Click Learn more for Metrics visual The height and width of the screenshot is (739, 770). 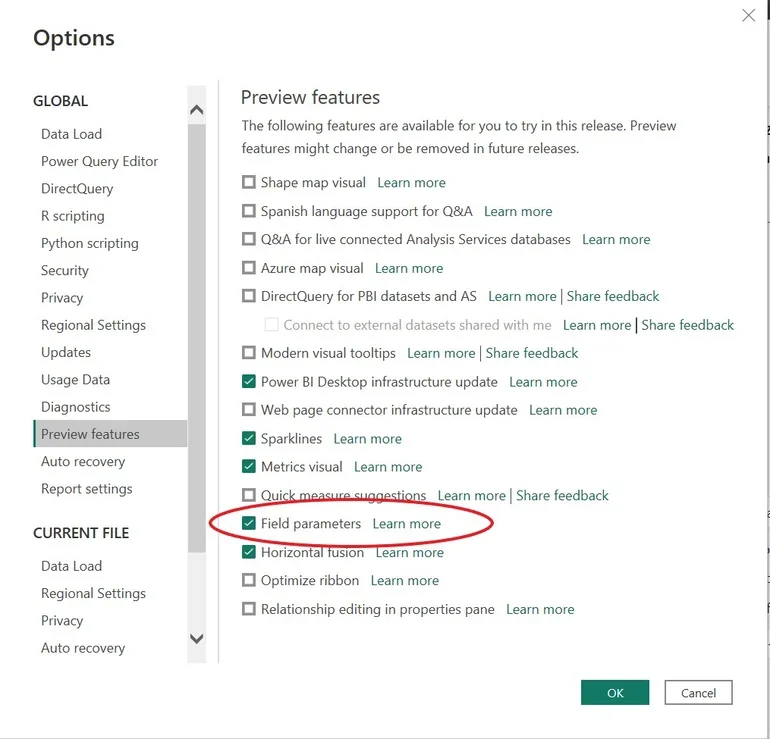388,467
